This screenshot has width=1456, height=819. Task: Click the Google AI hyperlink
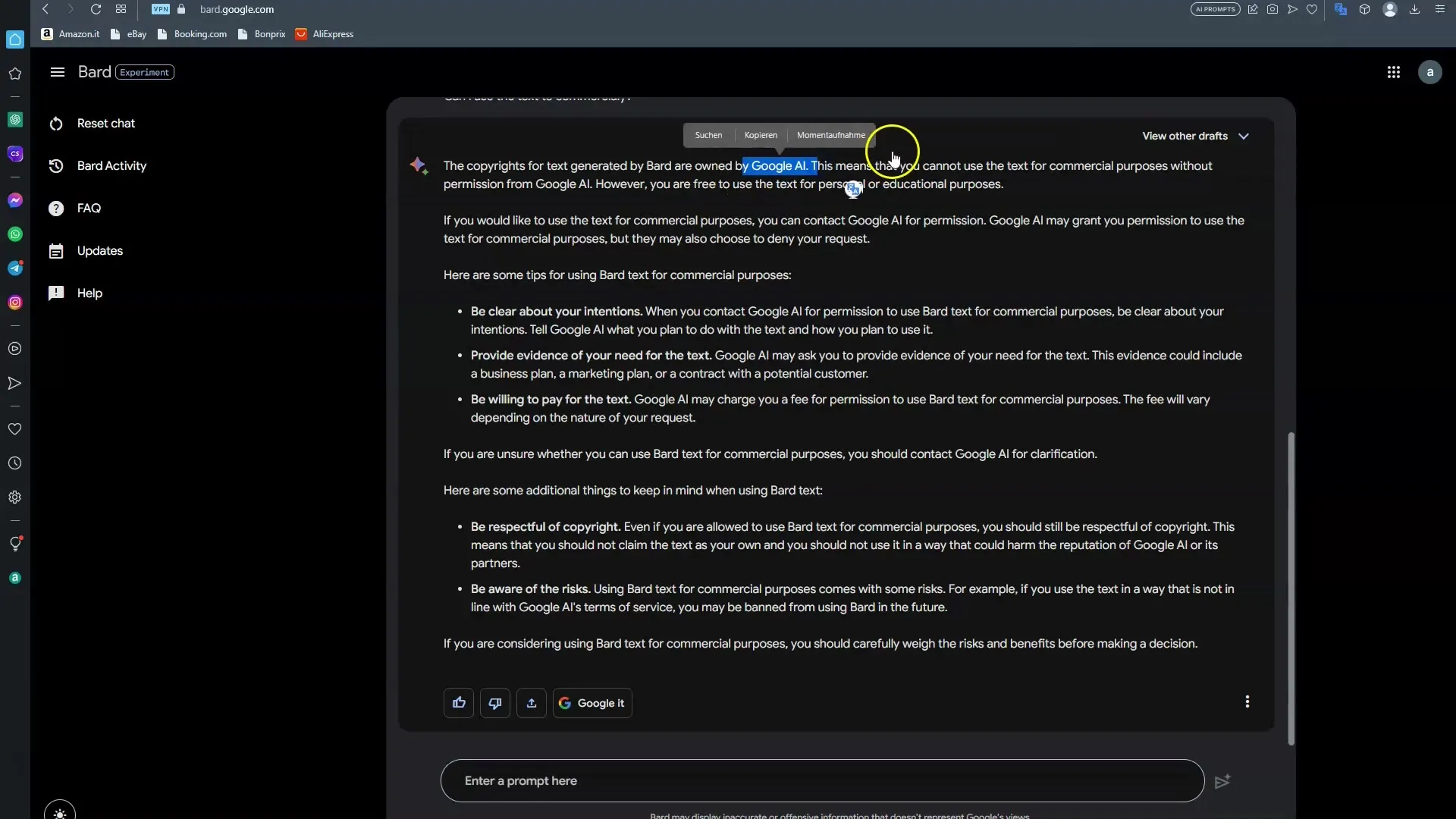pyautogui.click(x=779, y=165)
